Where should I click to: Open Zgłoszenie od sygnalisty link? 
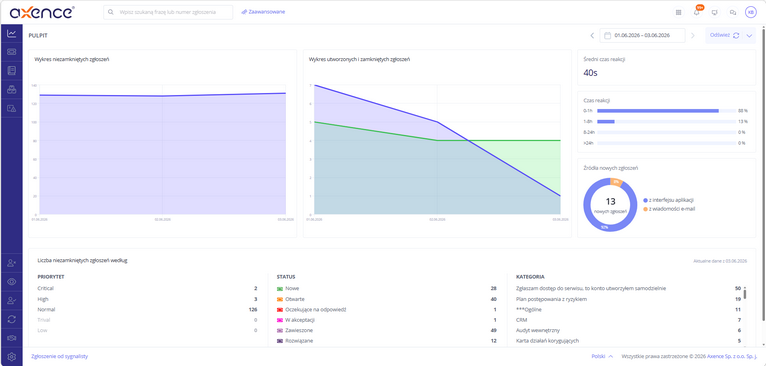pos(60,357)
